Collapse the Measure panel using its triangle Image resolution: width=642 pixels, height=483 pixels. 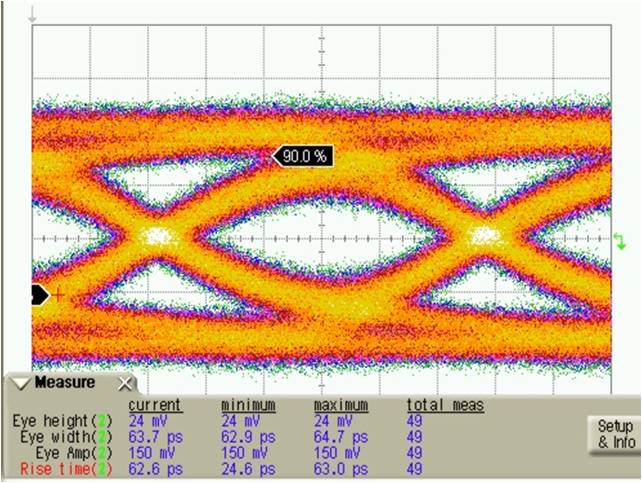22,383
